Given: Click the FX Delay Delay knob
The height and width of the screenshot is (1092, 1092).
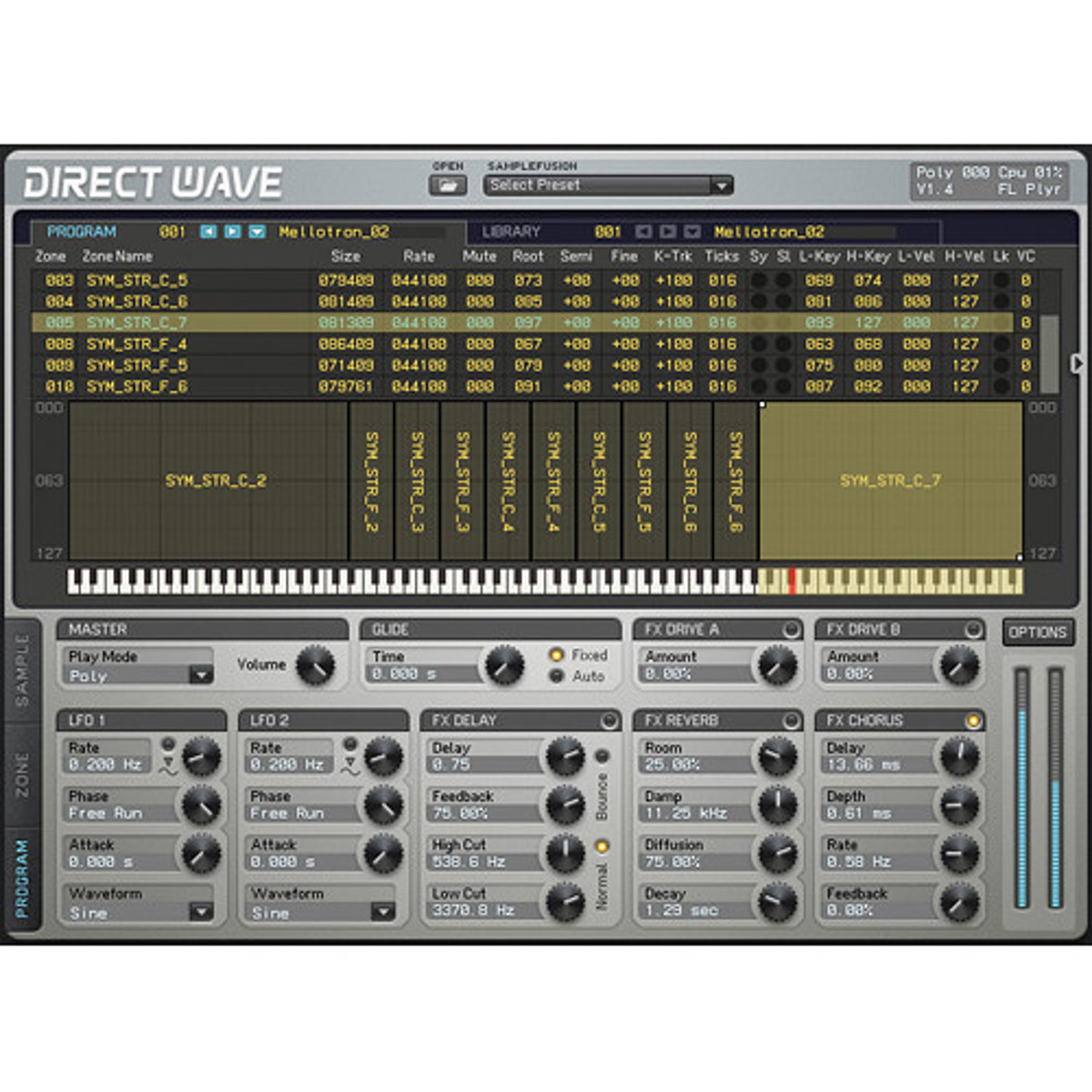Looking at the screenshot, I should click(x=565, y=756).
